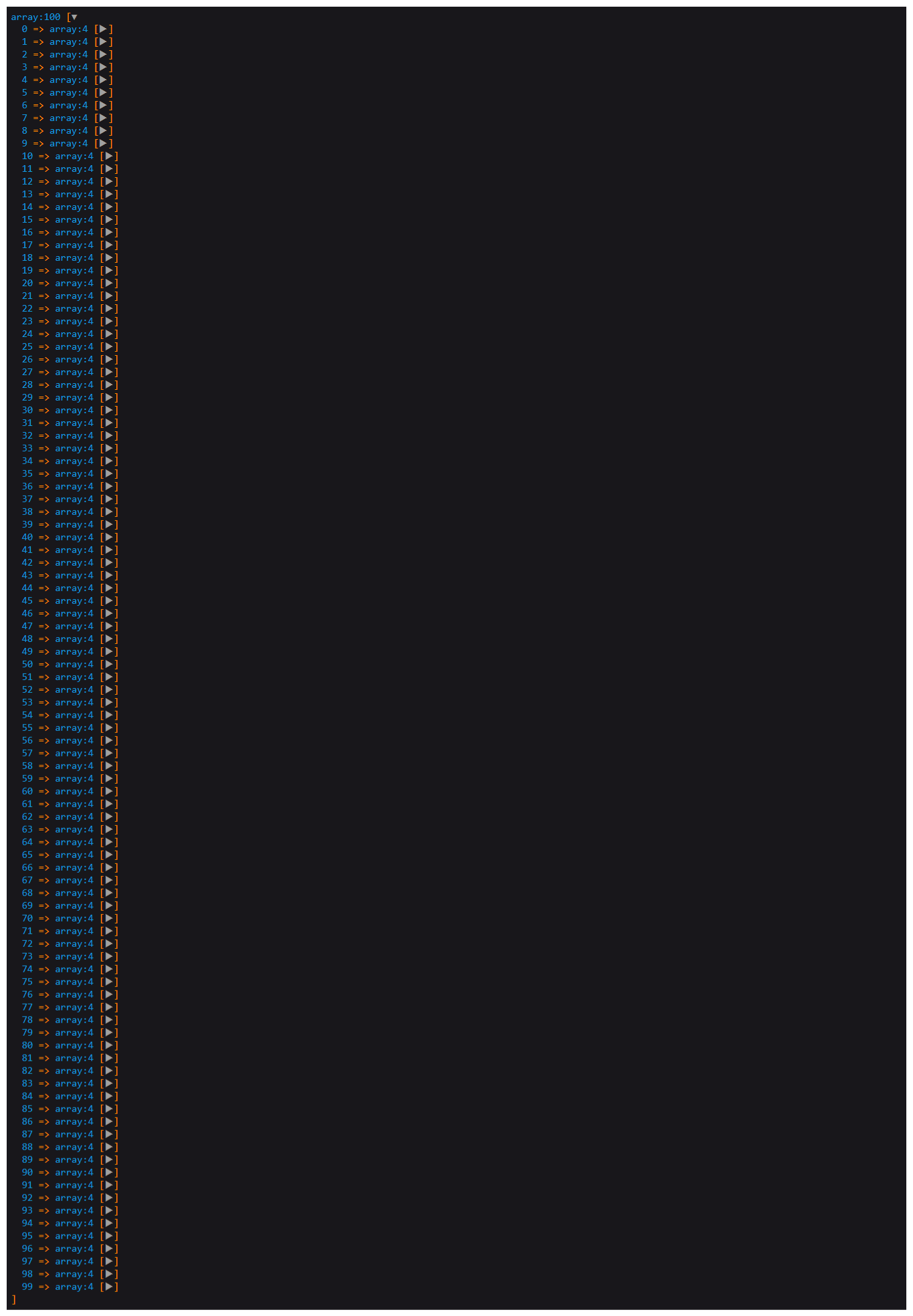Expand the array at index 42

point(109,563)
